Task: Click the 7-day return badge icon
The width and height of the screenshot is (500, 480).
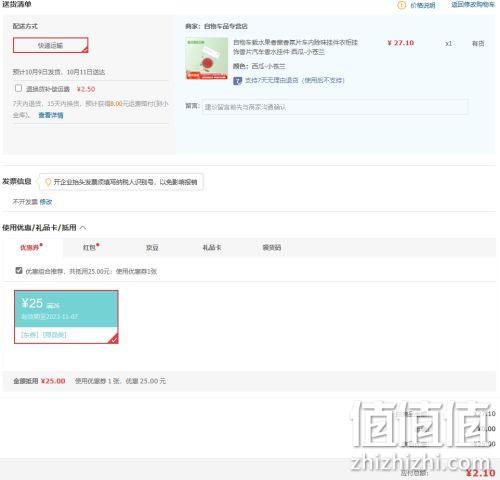Action: [237, 81]
